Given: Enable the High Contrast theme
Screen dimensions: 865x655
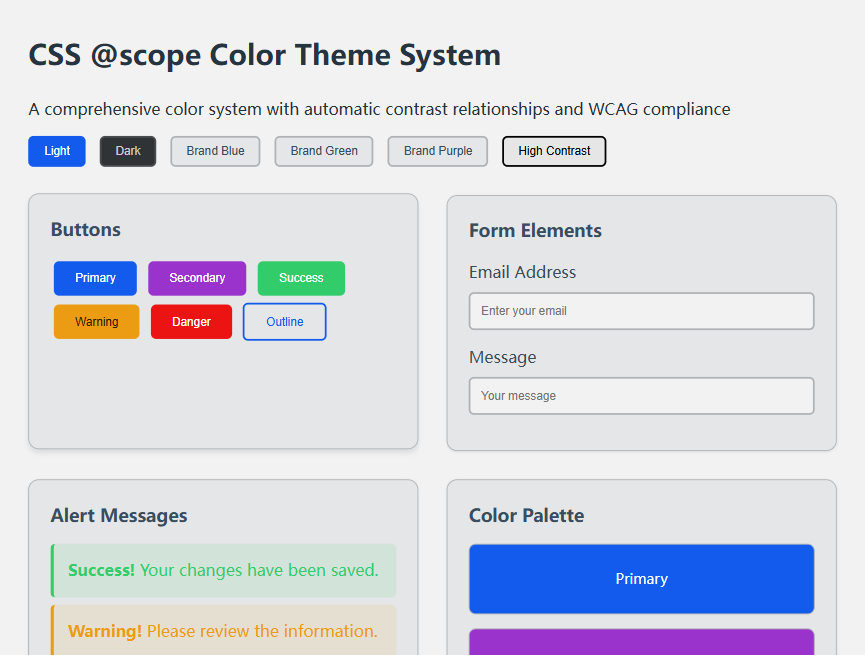Looking at the screenshot, I should pyautogui.click(x=554, y=151).
